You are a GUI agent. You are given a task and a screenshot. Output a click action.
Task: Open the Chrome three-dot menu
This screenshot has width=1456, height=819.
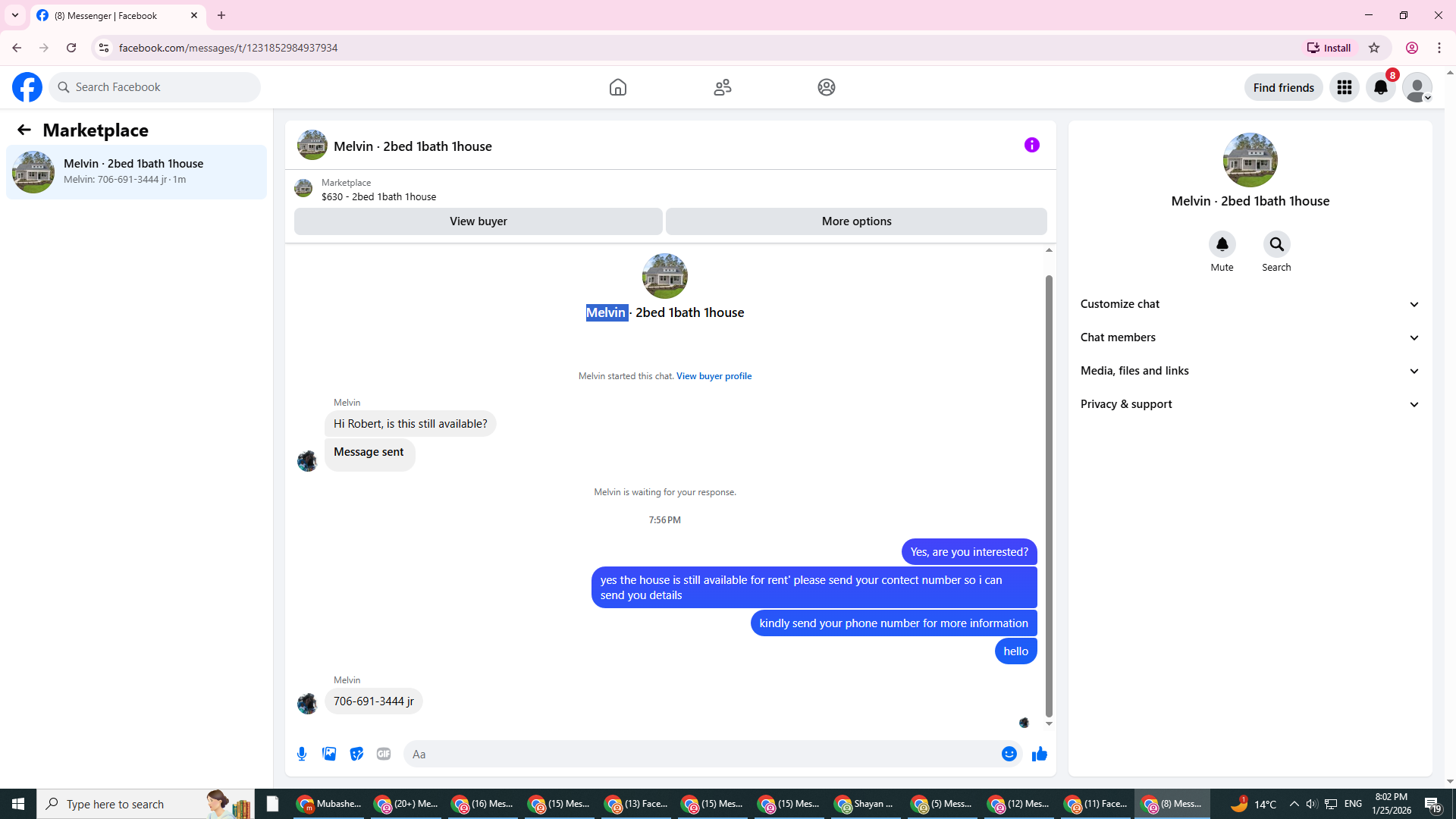pos(1439,48)
